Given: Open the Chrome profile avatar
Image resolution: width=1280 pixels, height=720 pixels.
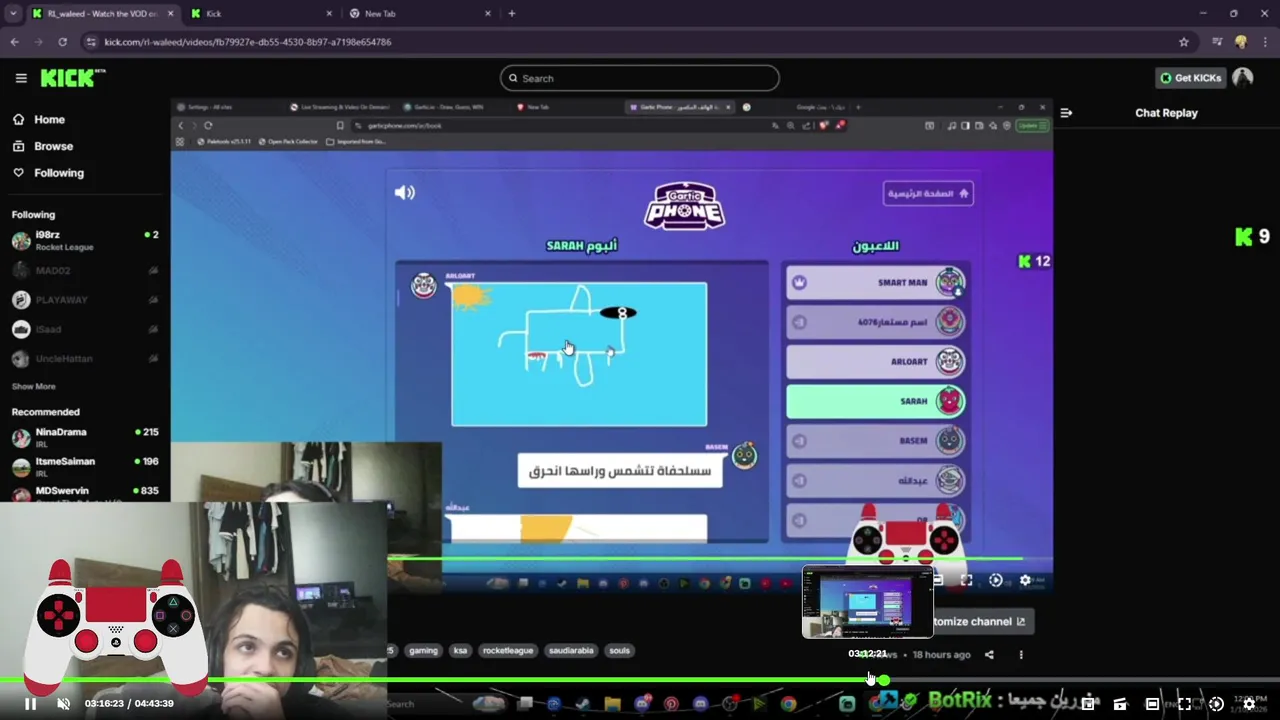Looking at the screenshot, I should click(x=1241, y=42).
